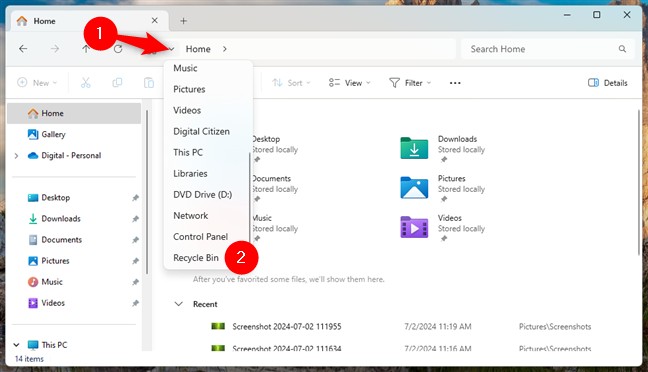Collapse the This PC tree node
648x372 pixels.
point(16,345)
